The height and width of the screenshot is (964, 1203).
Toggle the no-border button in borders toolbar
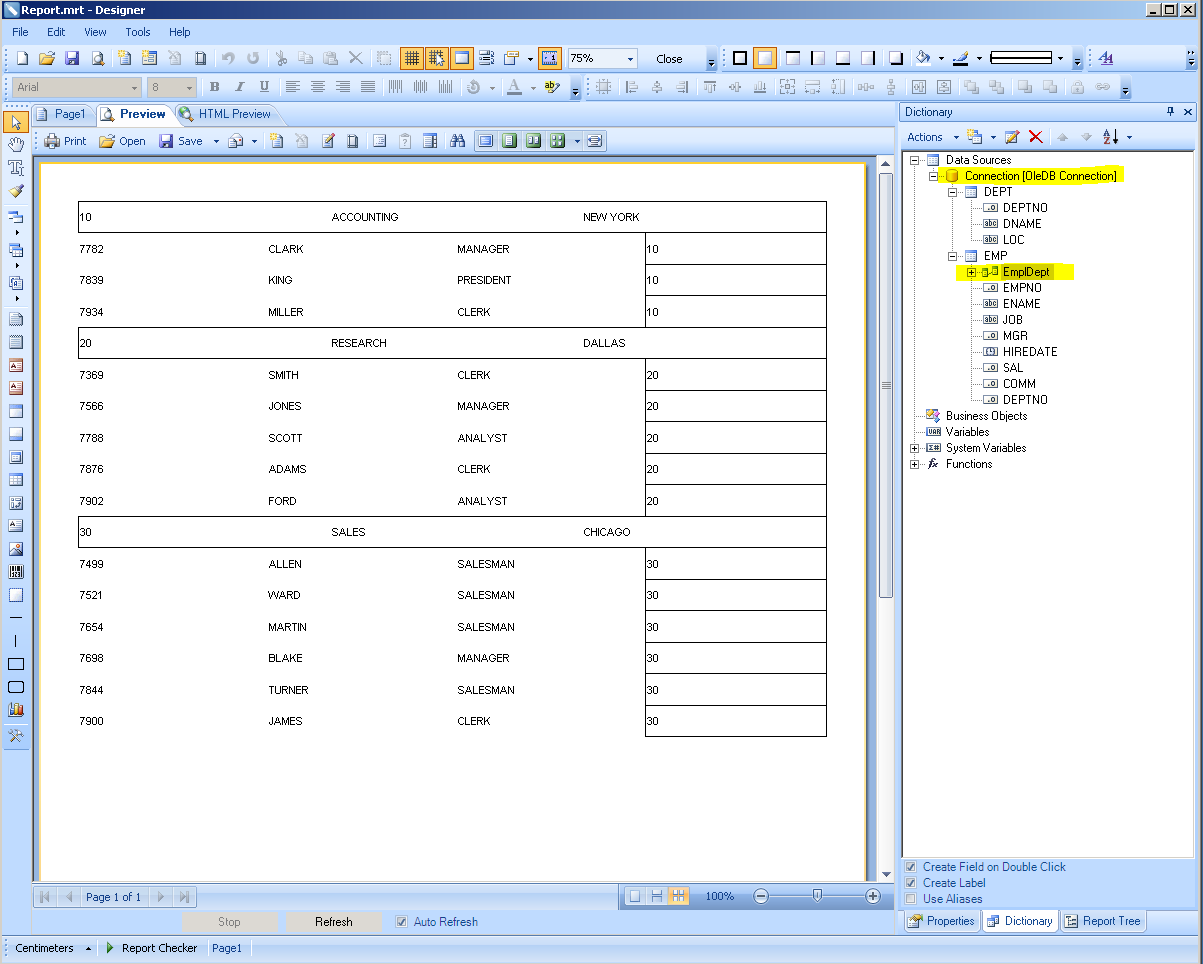(765, 59)
